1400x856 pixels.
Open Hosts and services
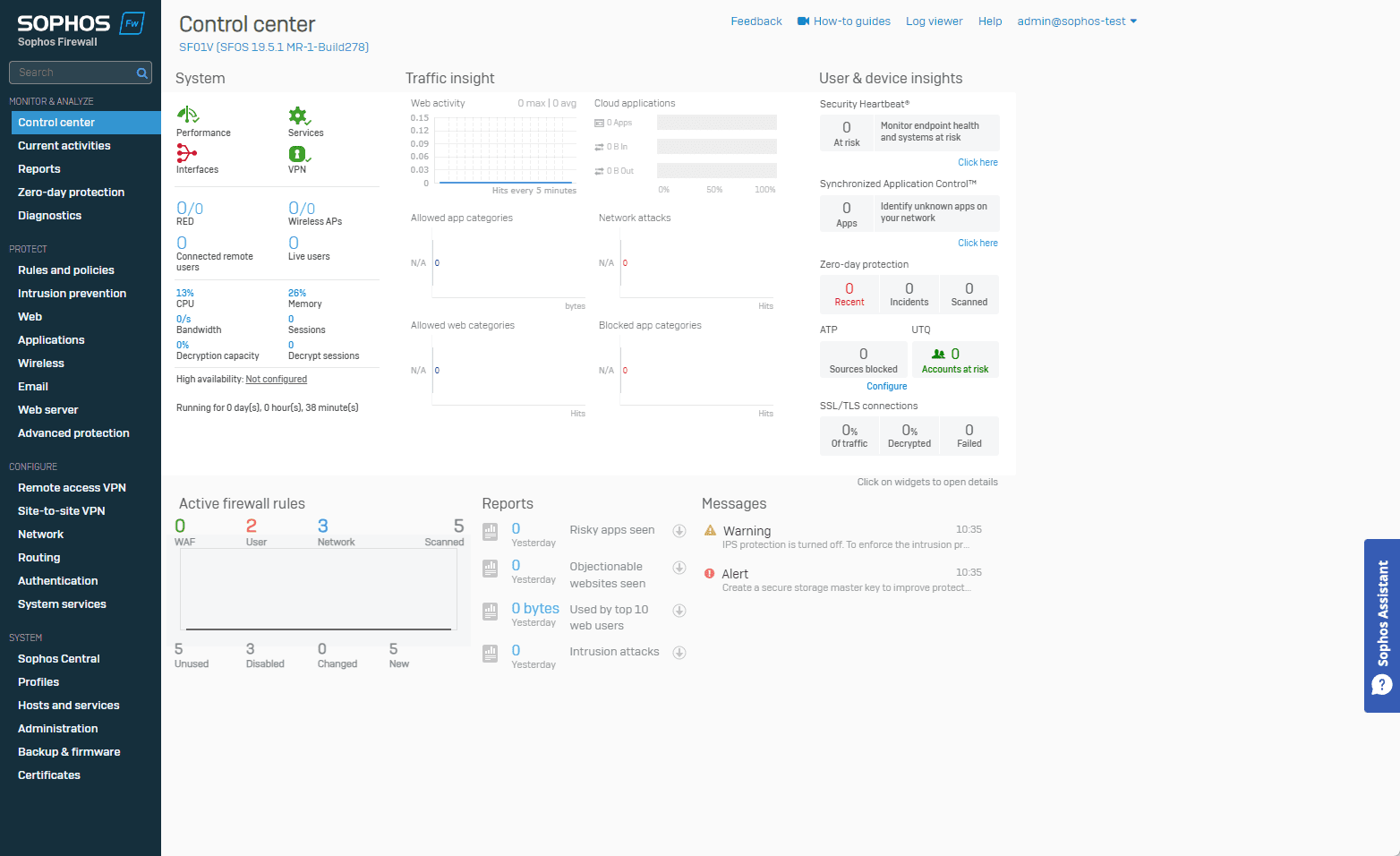tap(69, 706)
